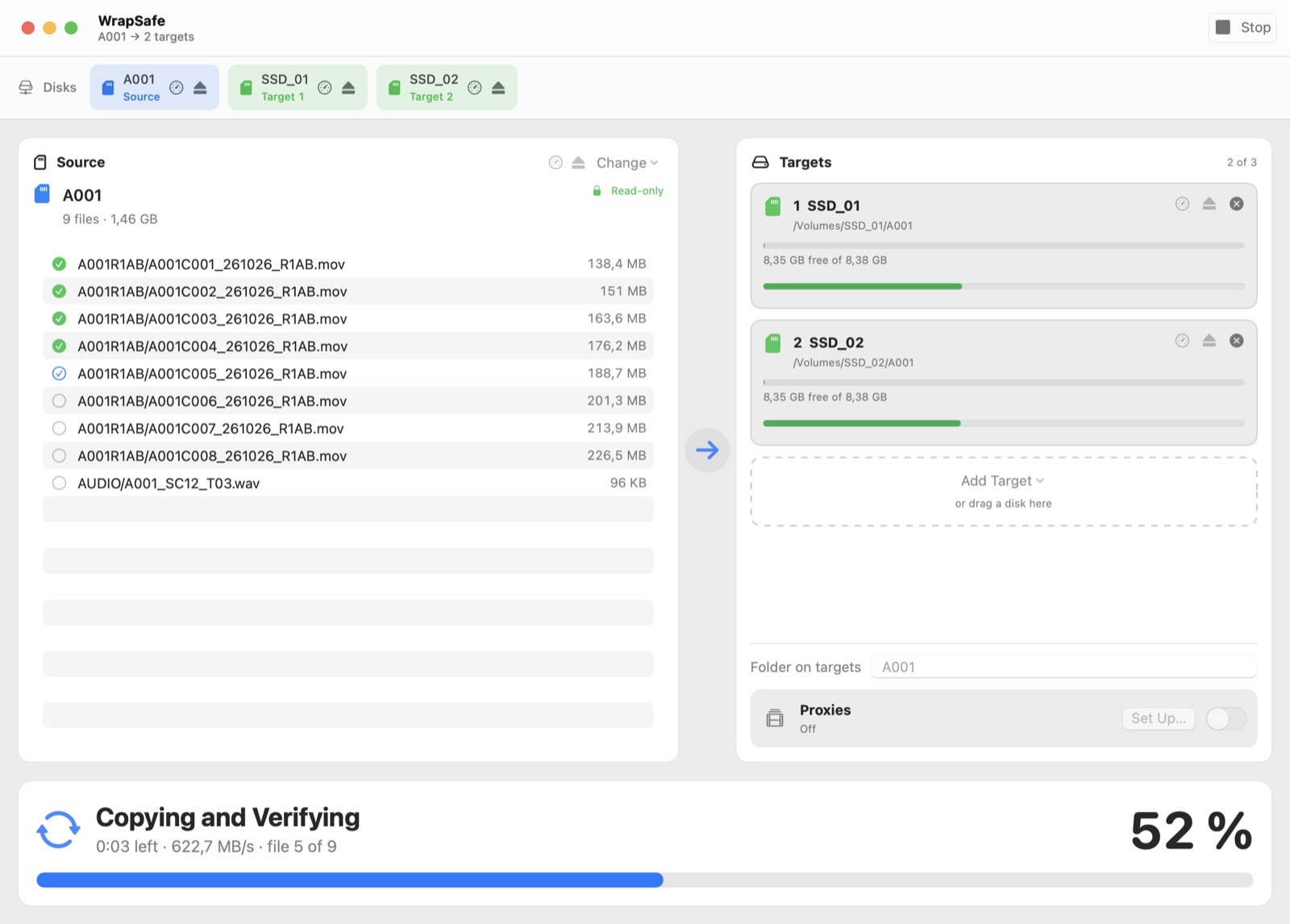This screenshot has width=1290, height=924.
Task: Select file A001C005_261026_R1AB.mov row
Action: [x=348, y=373]
